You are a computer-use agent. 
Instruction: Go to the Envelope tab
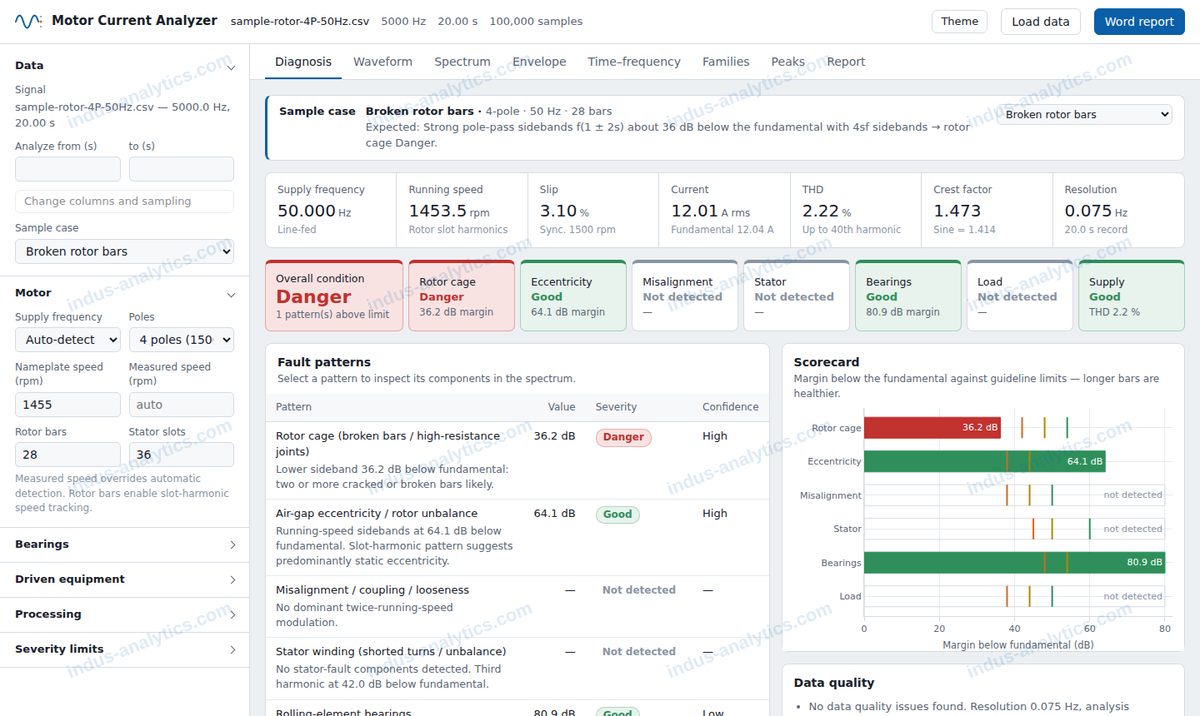click(x=539, y=62)
